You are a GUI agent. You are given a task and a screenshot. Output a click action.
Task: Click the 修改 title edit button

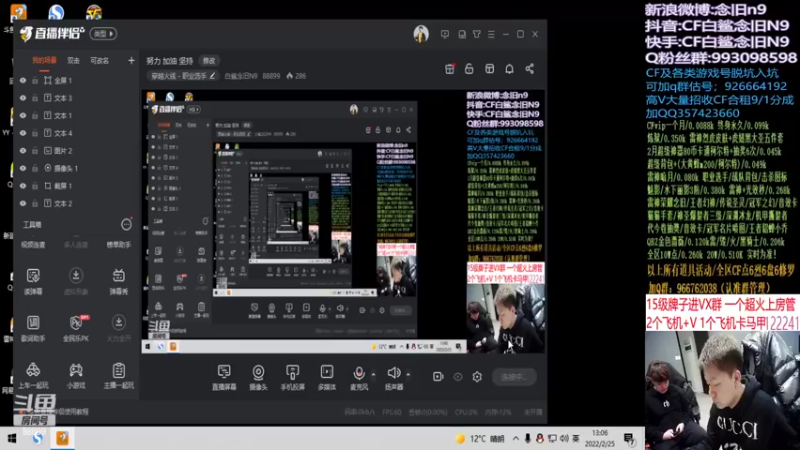point(209,61)
